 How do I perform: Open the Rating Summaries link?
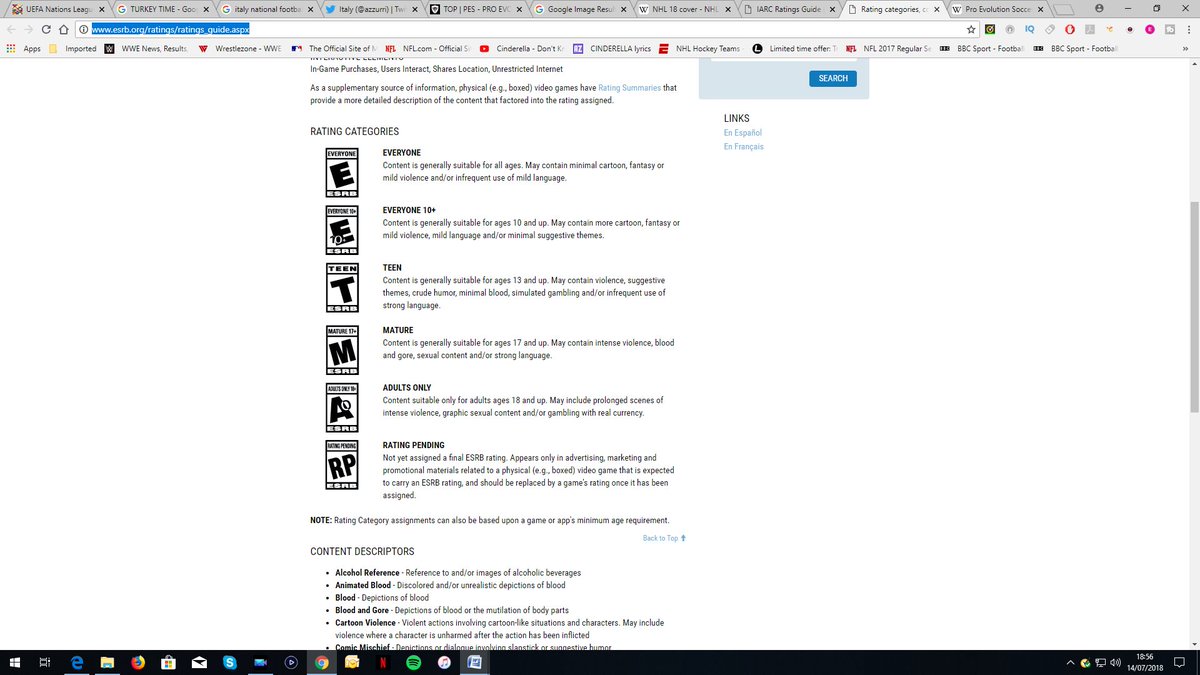click(629, 88)
